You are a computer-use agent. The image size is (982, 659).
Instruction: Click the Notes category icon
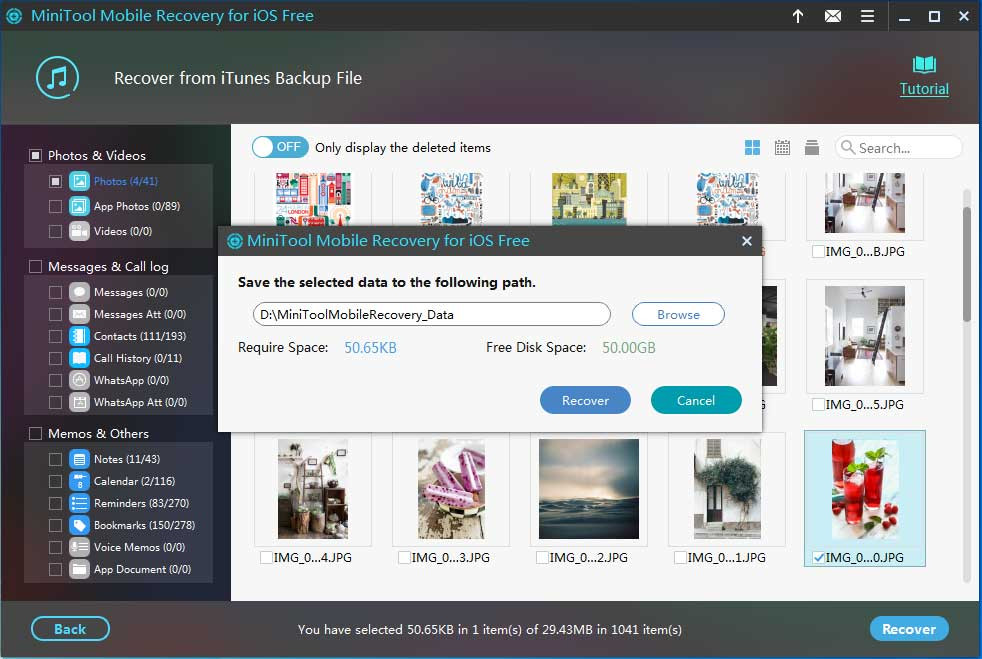coord(79,459)
